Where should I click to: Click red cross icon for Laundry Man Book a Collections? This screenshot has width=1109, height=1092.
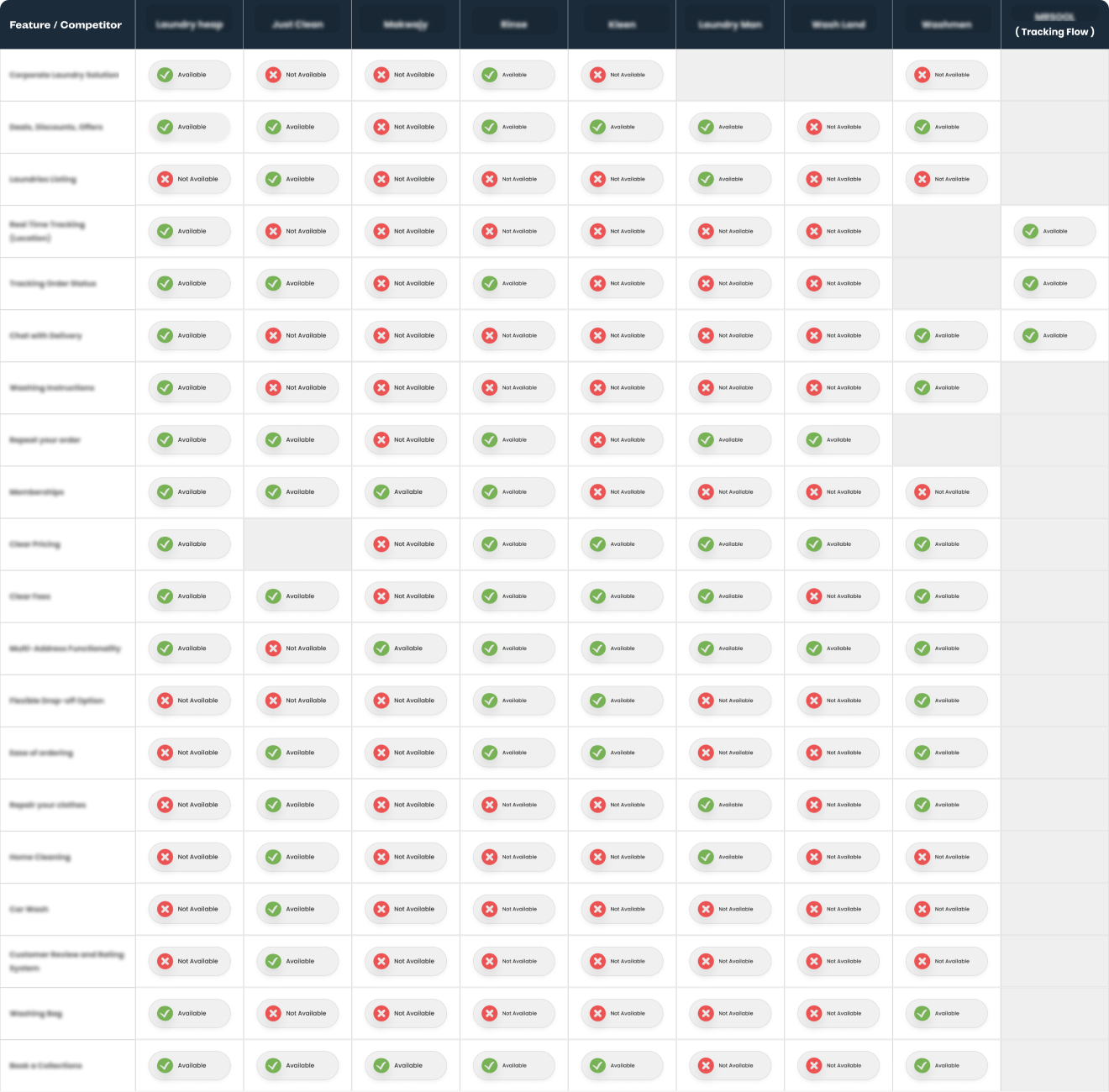coord(707,1064)
